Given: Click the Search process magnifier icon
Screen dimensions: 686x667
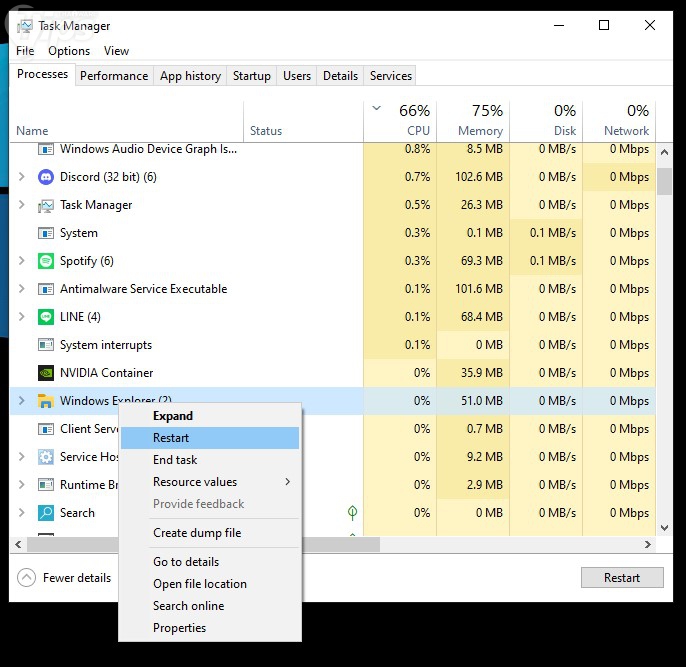Looking at the screenshot, I should click(x=46, y=513).
